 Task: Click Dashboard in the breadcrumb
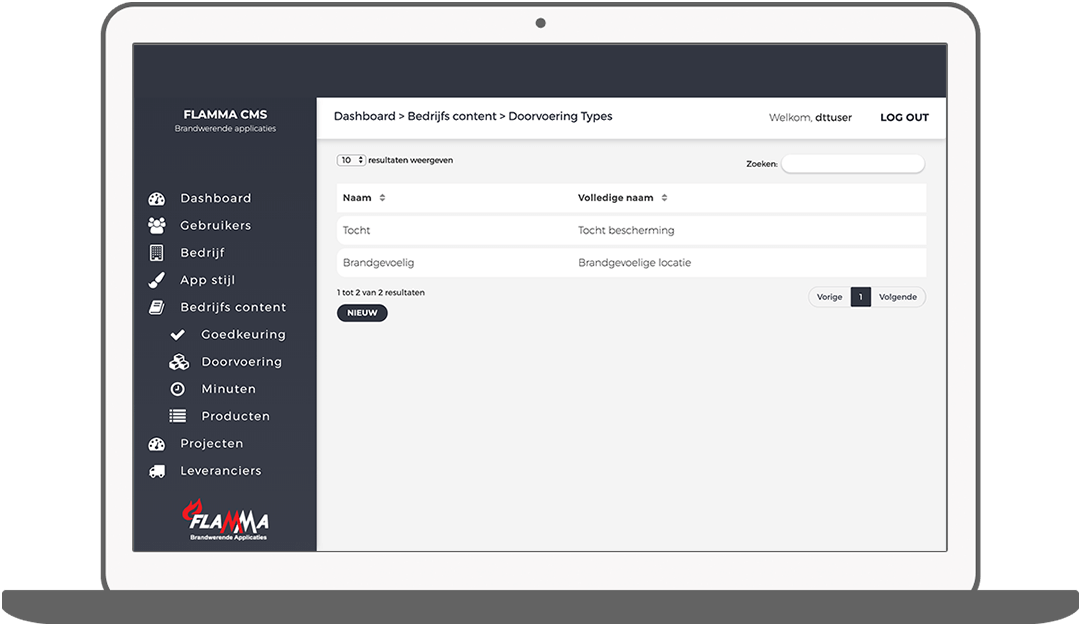point(365,117)
